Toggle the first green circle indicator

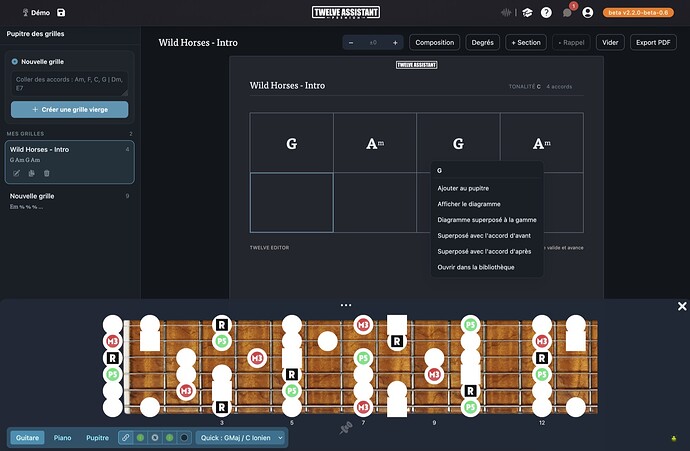140,438
